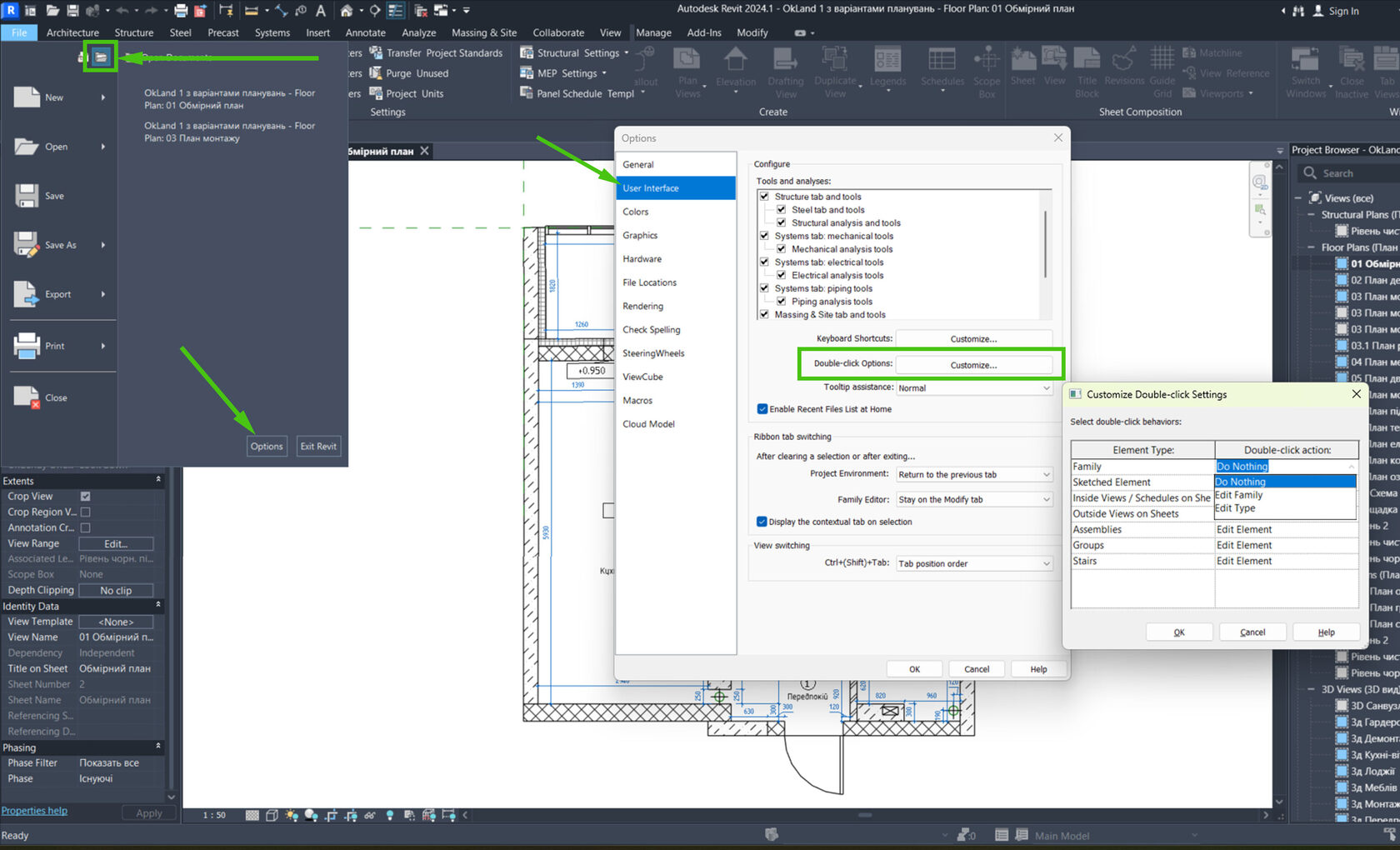
Task: Click the Undo arrow in quick access toolbar
Action: point(122,11)
